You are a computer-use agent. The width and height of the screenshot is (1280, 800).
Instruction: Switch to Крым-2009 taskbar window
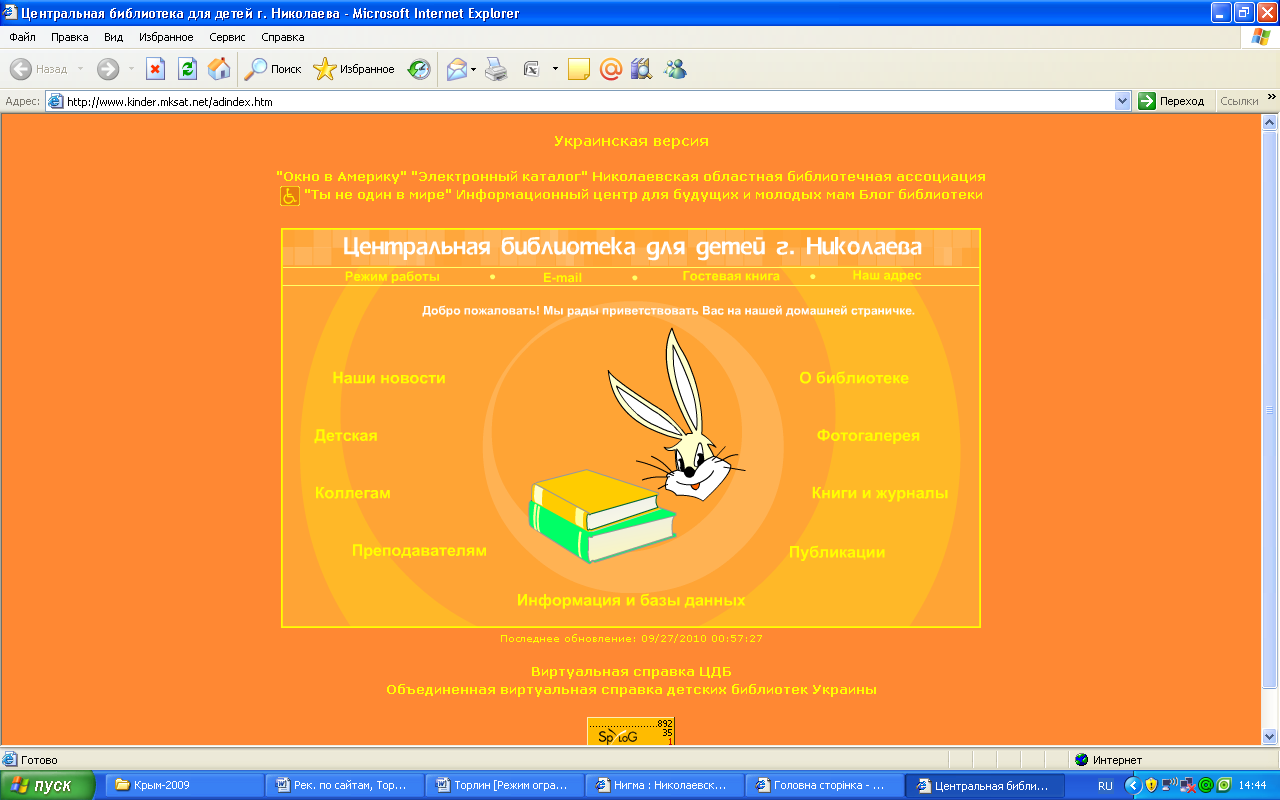[x=187, y=785]
